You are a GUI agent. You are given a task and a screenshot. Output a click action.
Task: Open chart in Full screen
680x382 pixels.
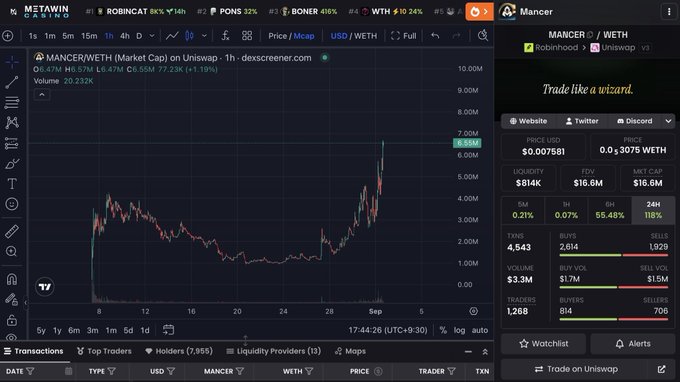pos(403,36)
